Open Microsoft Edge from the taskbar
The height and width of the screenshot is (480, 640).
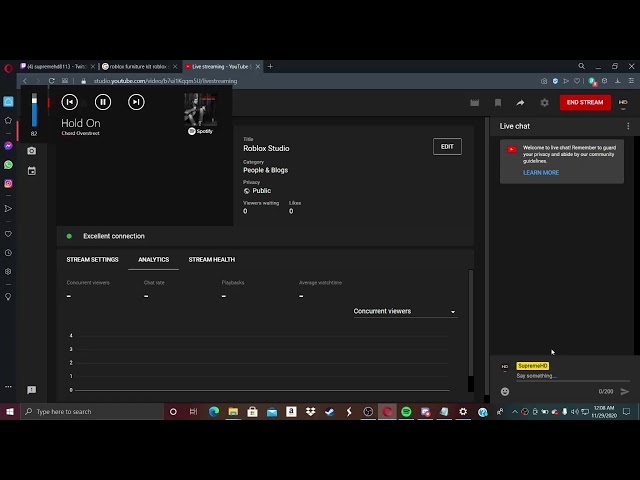click(x=214, y=411)
